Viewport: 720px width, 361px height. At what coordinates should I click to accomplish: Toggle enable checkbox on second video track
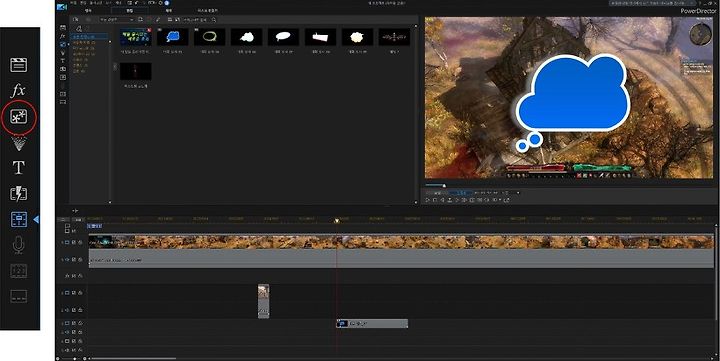(73, 293)
